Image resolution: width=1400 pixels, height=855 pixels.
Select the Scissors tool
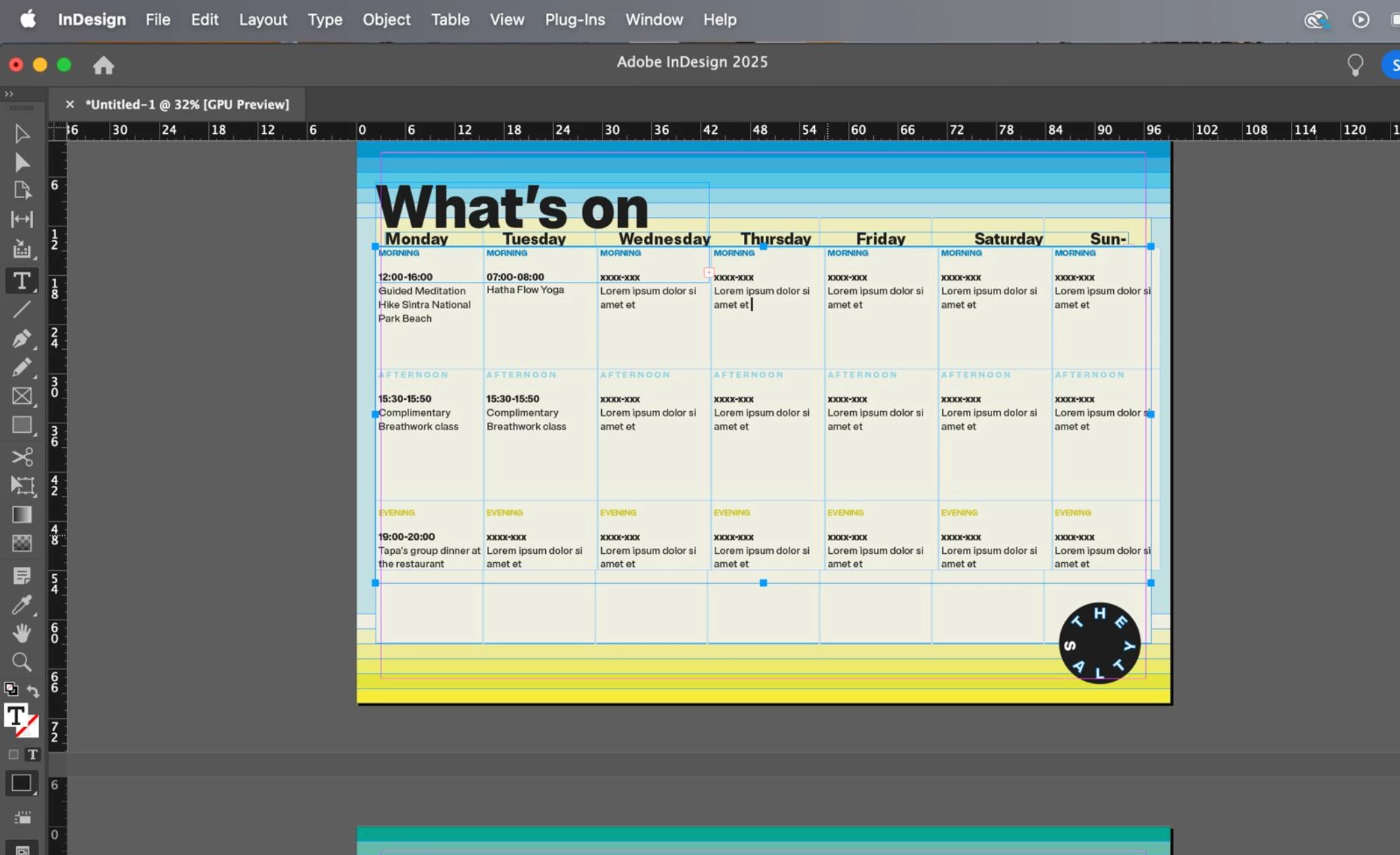tap(22, 457)
